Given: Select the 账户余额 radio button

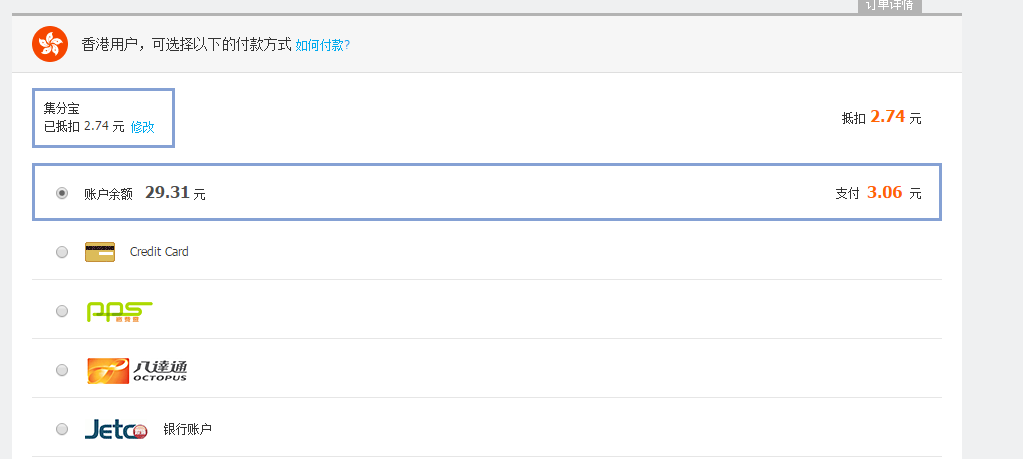Looking at the screenshot, I should [62, 193].
